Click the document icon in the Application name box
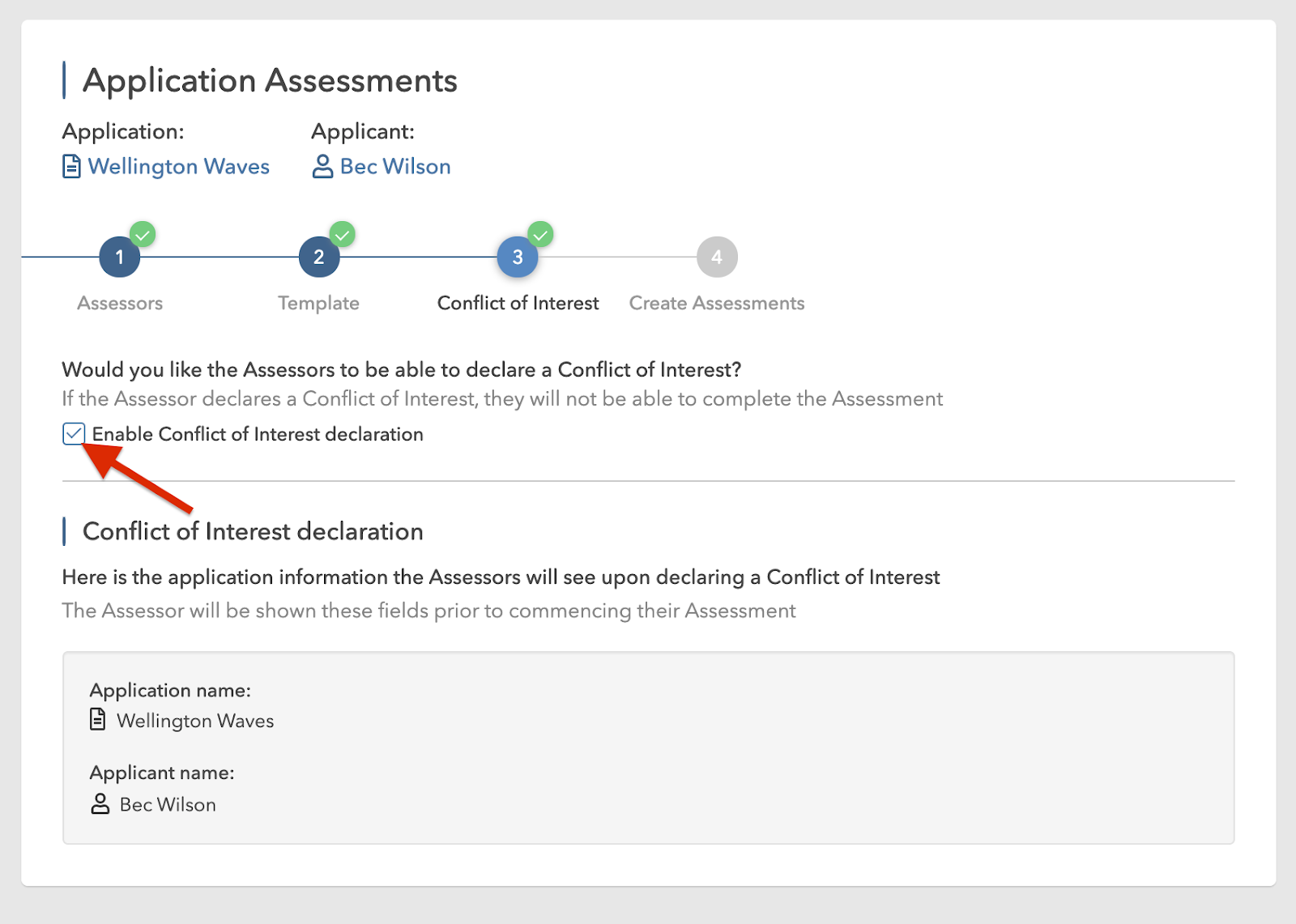 (x=97, y=719)
